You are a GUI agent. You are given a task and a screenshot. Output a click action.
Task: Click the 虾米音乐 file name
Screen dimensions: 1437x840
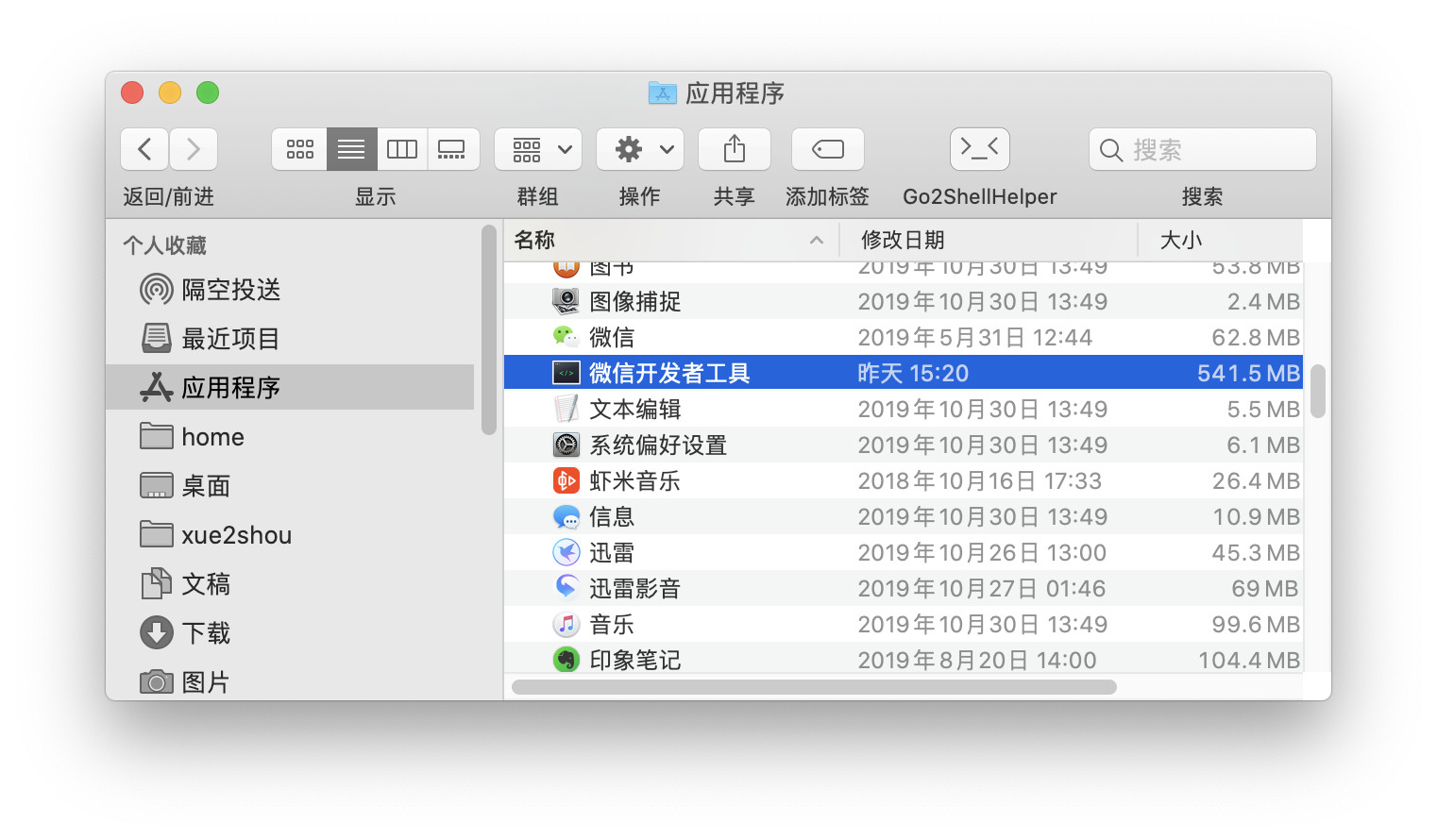coord(634,480)
